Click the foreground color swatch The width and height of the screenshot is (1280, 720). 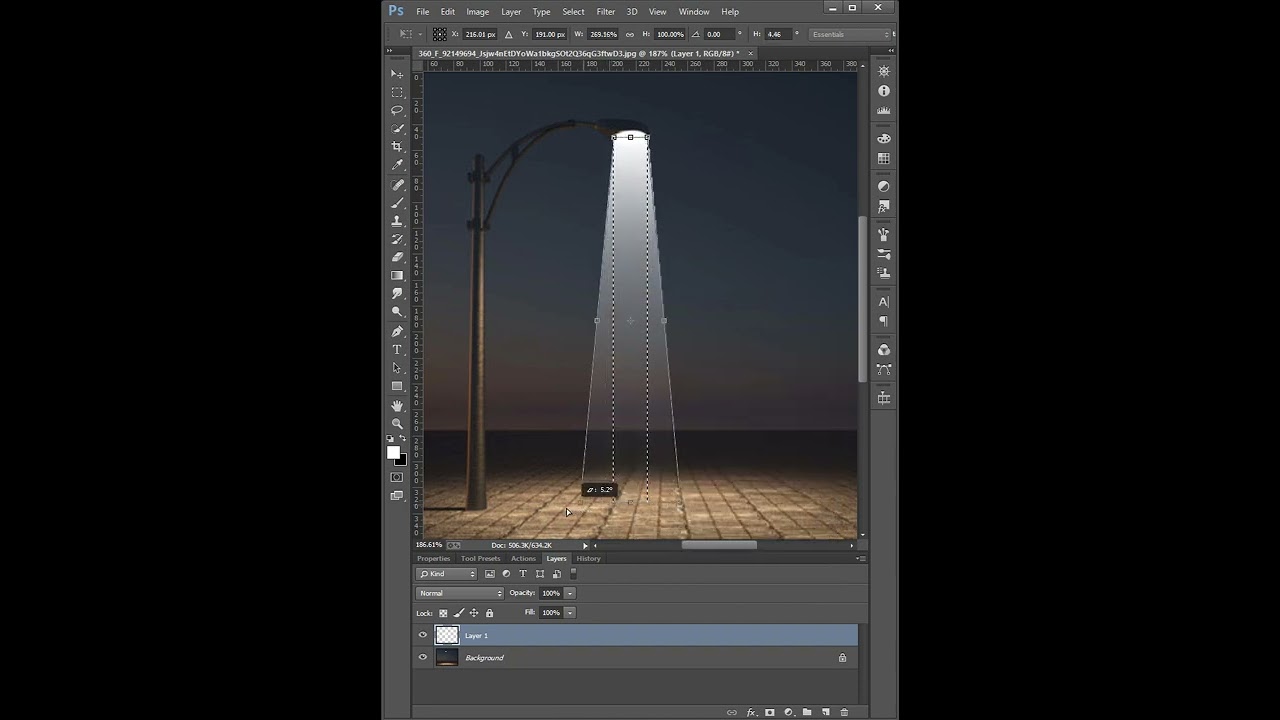point(394,453)
